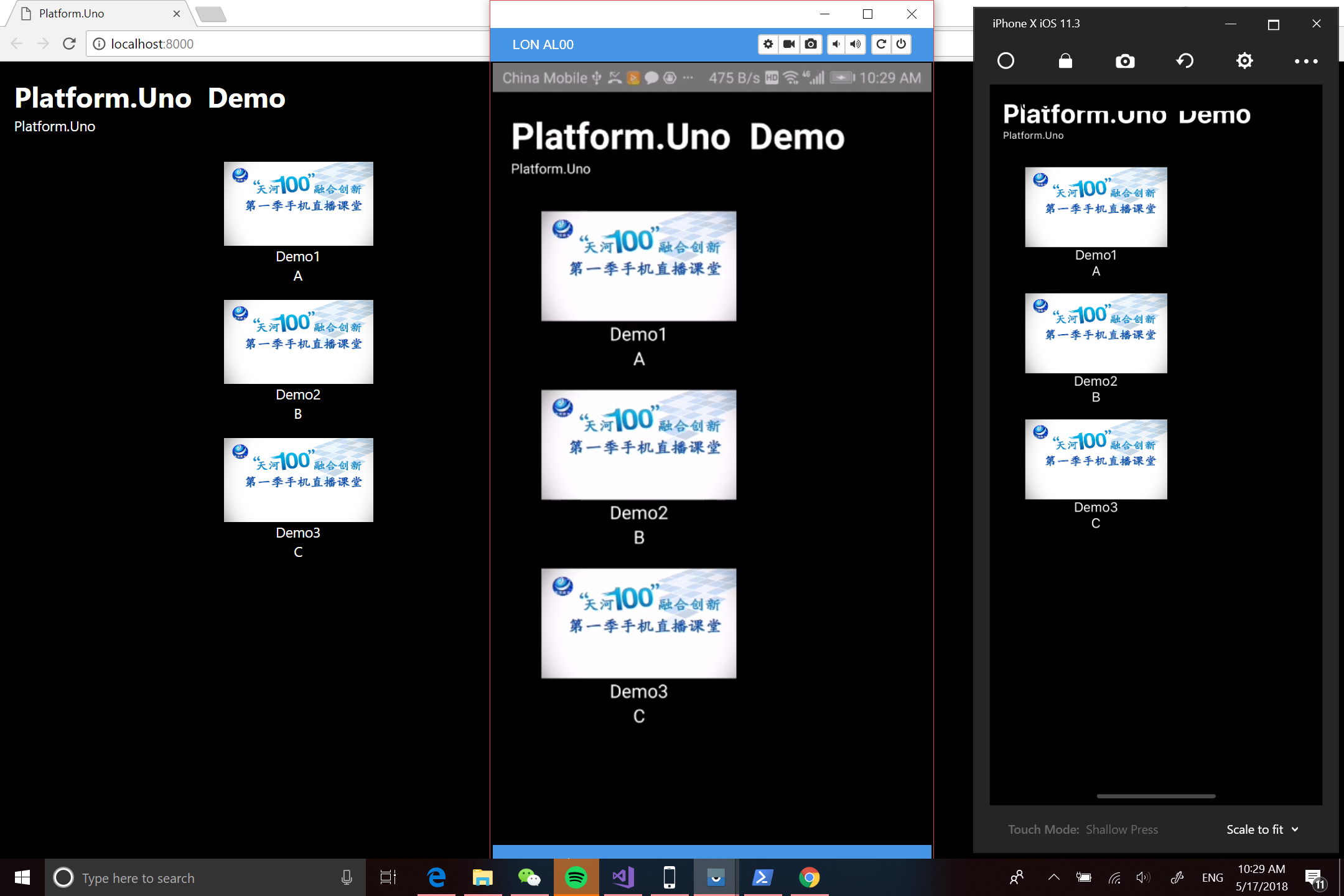Enable touch mode Shallow Press setting
The width and height of the screenshot is (1344, 896).
1123,829
